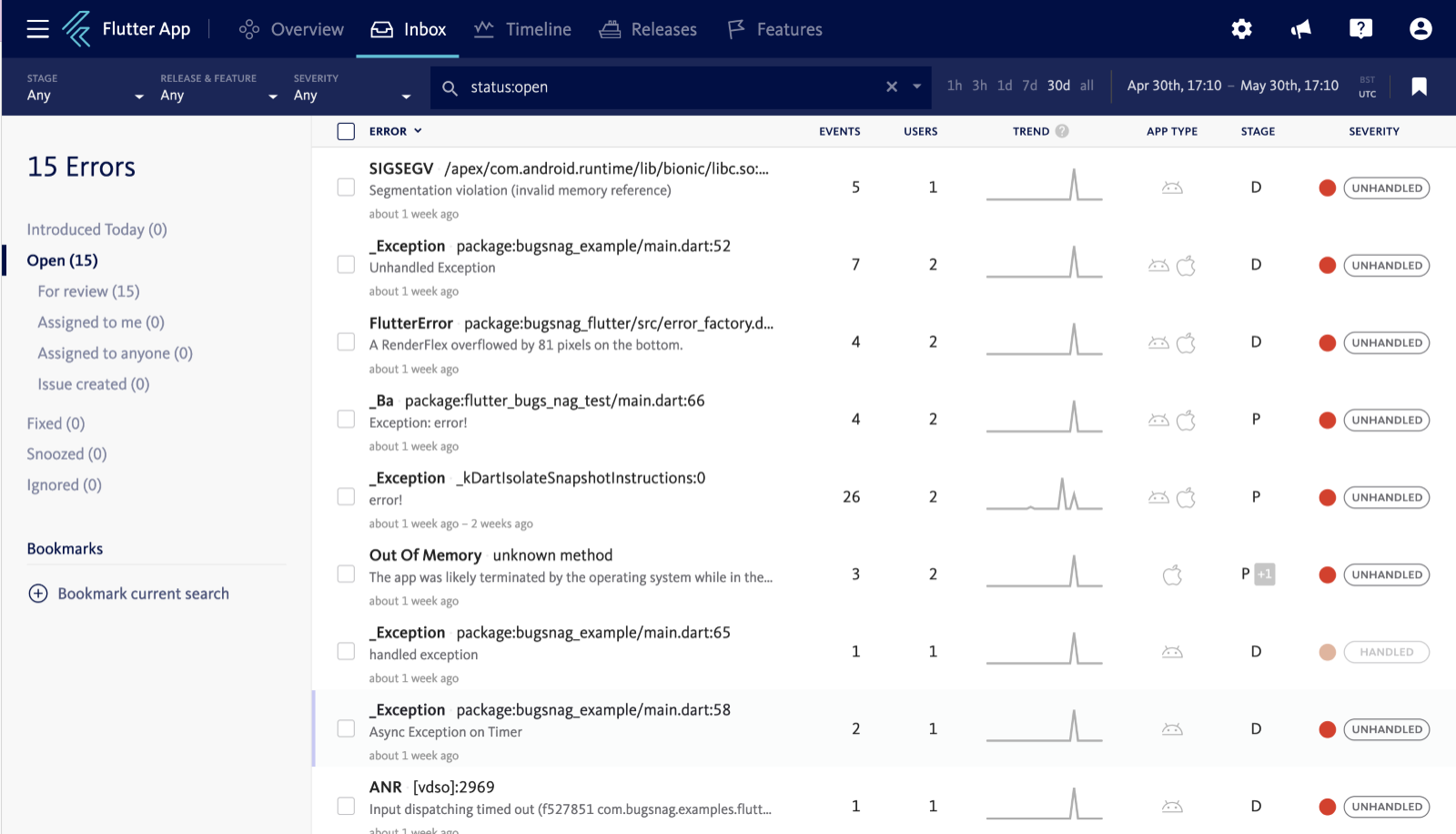Open the Out Of Memory error
This screenshot has height=834, width=1456.
click(x=425, y=555)
